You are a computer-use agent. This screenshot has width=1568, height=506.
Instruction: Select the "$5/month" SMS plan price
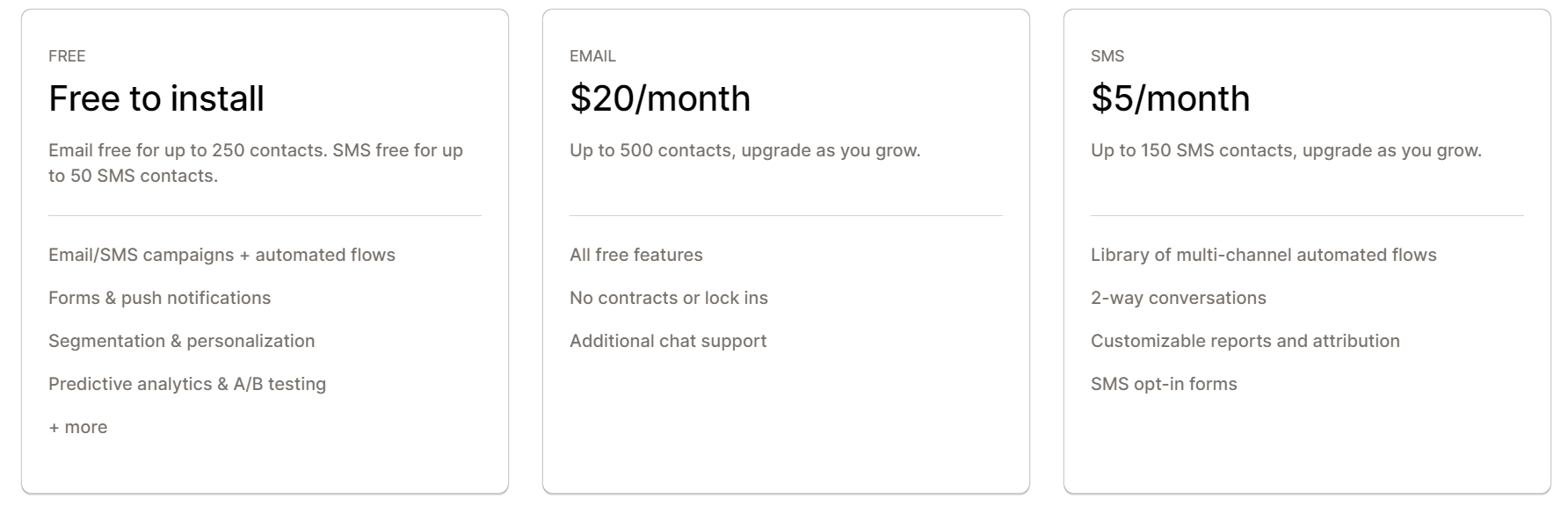[1170, 98]
